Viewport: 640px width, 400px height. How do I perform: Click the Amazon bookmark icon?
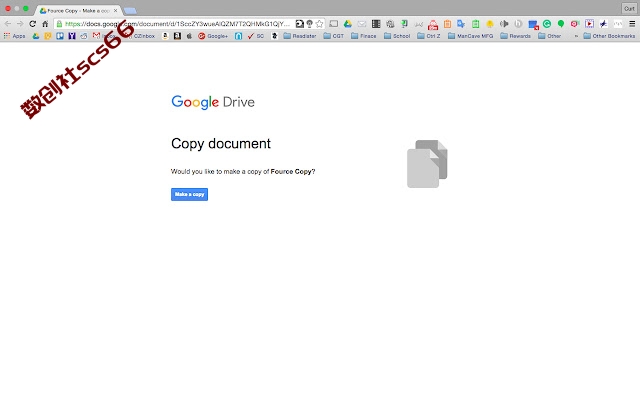click(x=165, y=36)
